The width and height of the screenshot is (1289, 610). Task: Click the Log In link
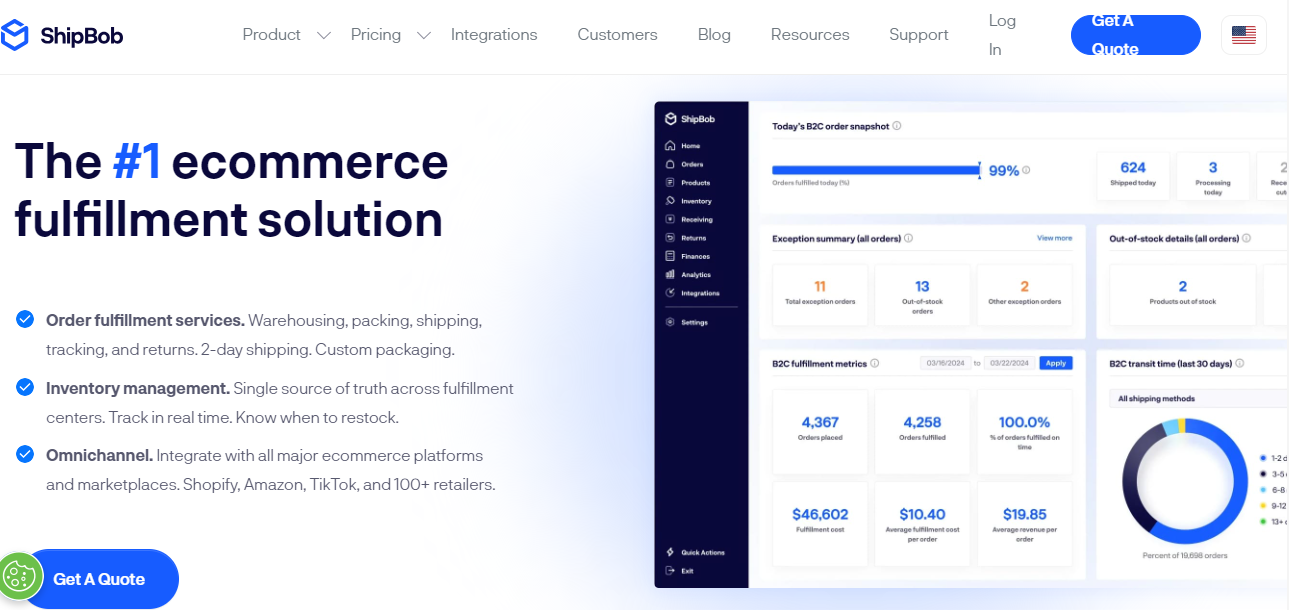pyautogui.click(x=1002, y=35)
